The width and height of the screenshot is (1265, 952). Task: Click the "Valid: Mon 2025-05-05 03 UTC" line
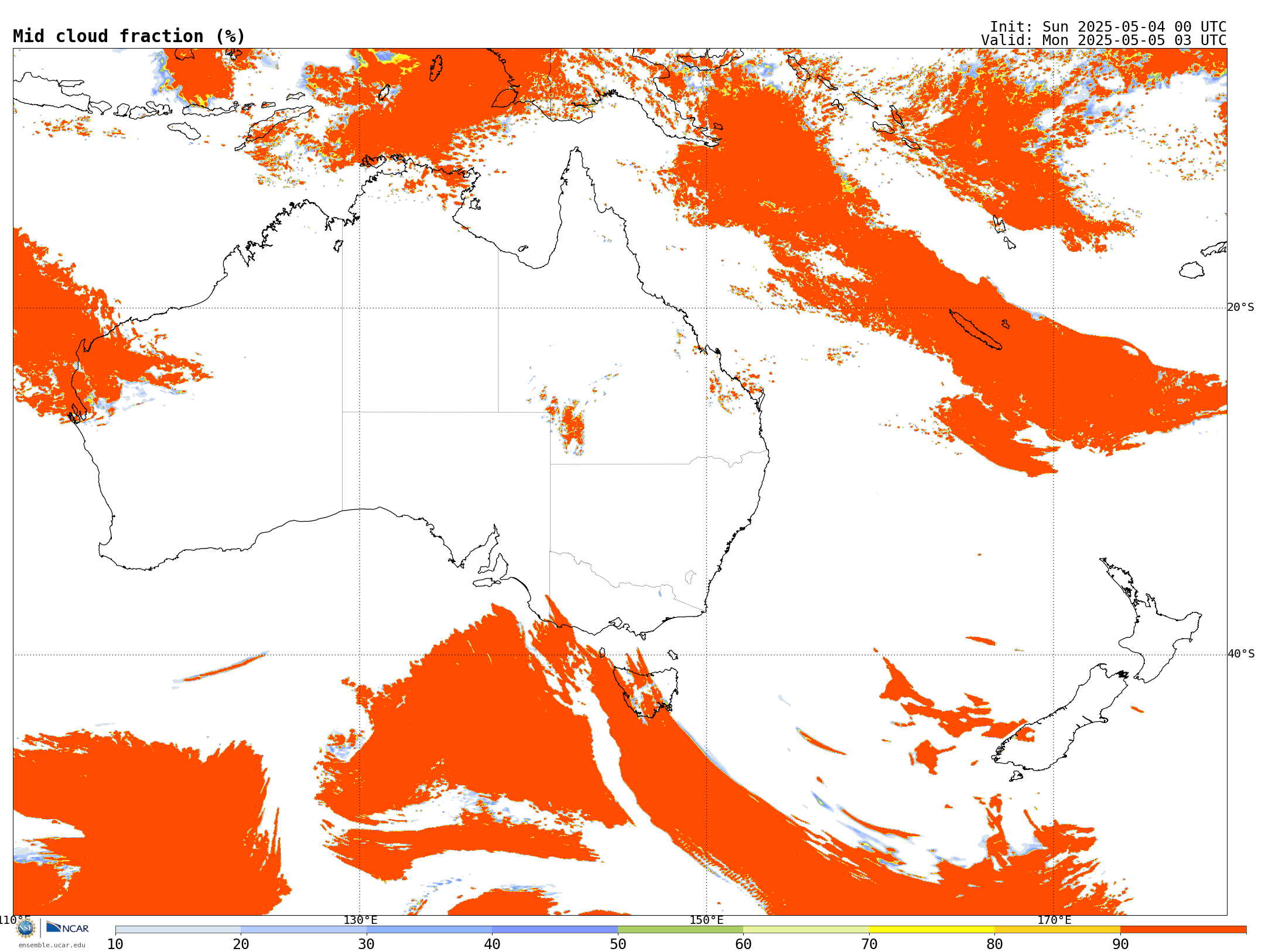(1103, 40)
